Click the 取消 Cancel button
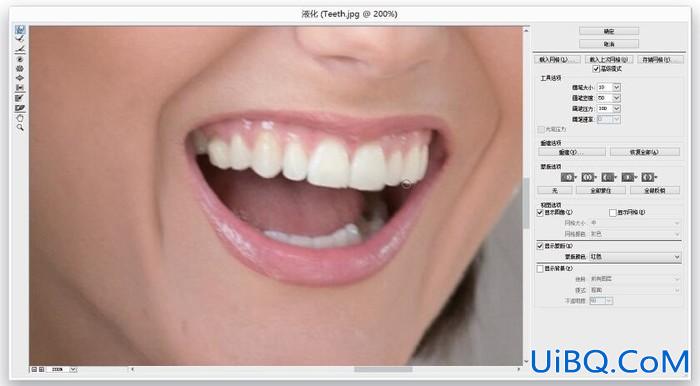This screenshot has width=700, height=386. tap(609, 44)
